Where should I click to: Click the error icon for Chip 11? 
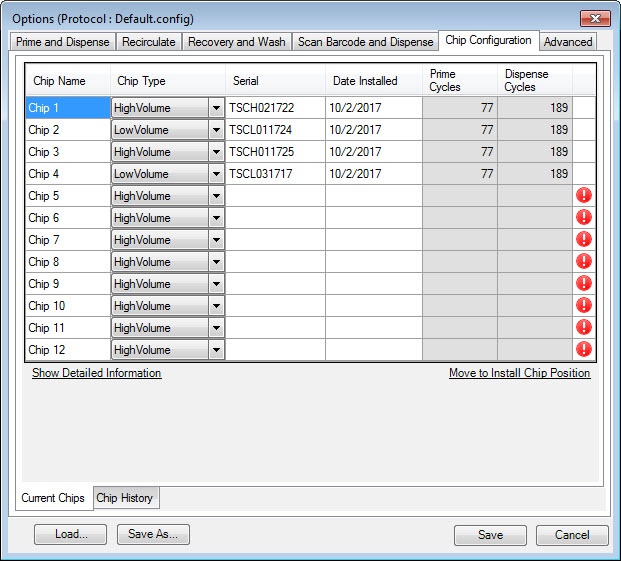[x=584, y=328]
